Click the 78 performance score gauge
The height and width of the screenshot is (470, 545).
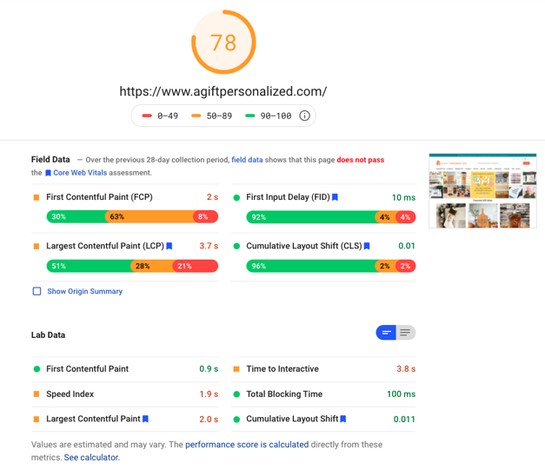(x=223, y=42)
